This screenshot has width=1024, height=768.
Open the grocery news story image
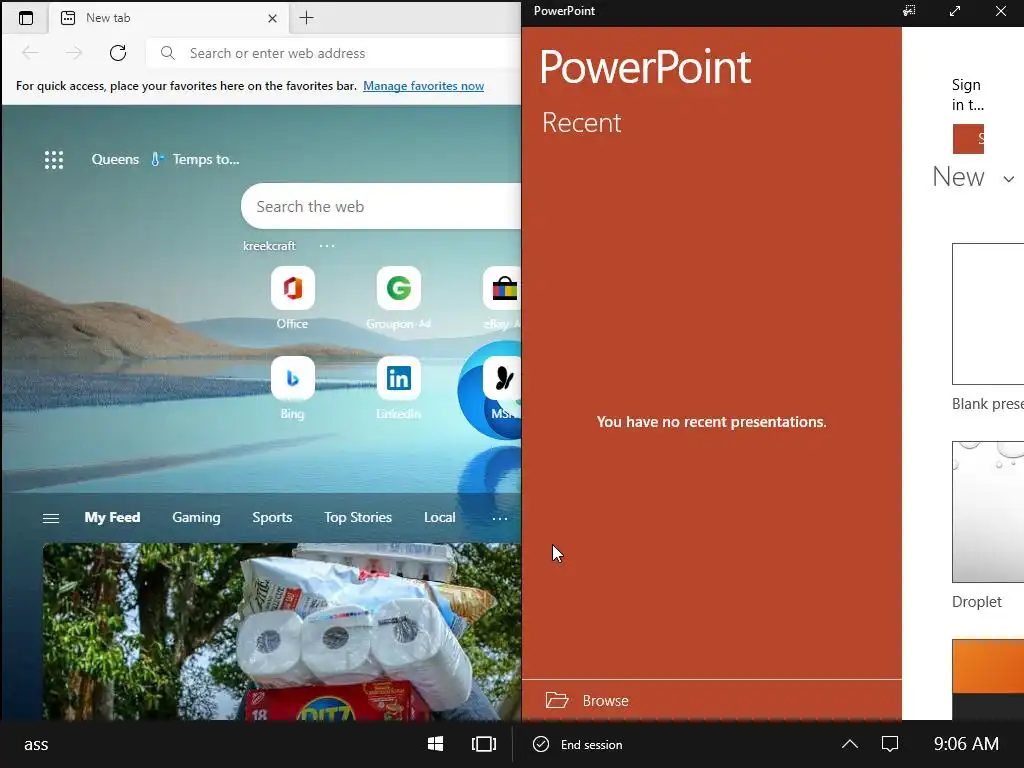click(282, 632)
